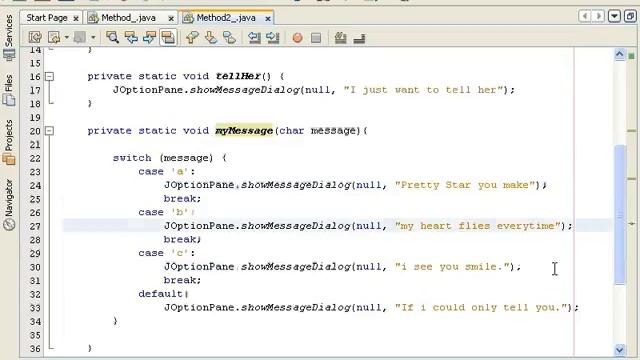This screenshot has width=640, height=360.
Task: Open the Services side panel
Action: [x=9, y=38]
